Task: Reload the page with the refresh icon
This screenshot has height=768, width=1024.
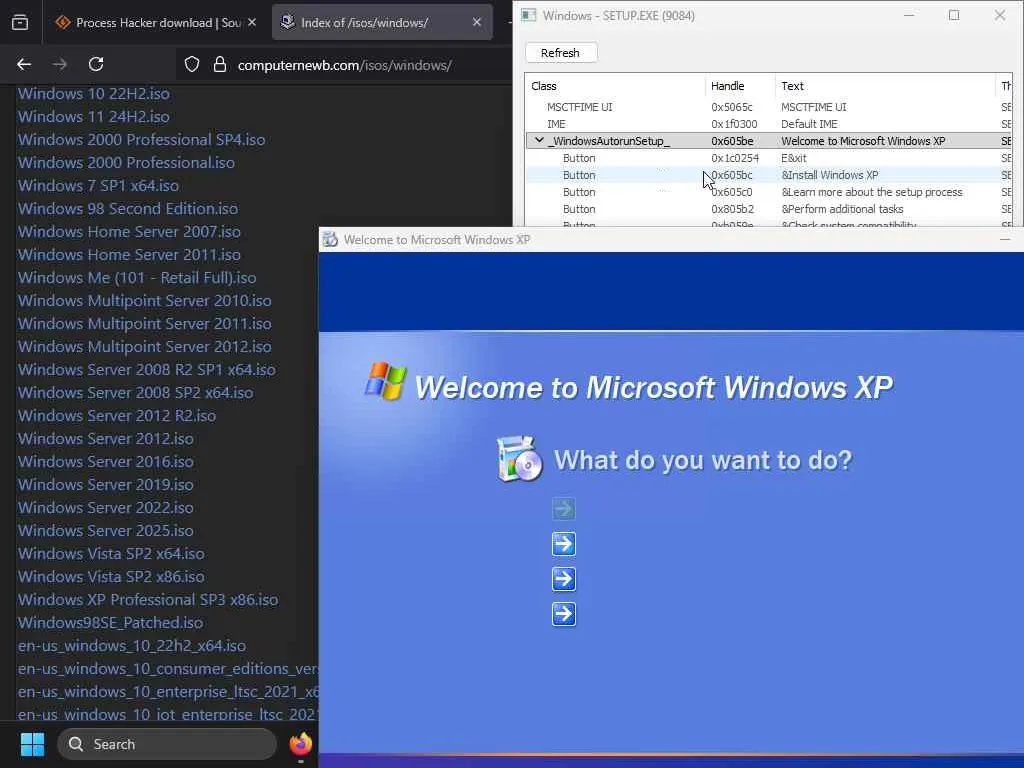Action: (96, 64)
